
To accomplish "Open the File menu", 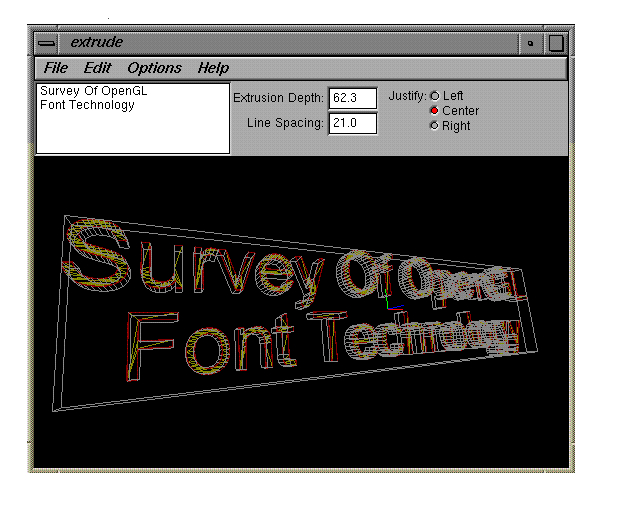I will point(56,68).
